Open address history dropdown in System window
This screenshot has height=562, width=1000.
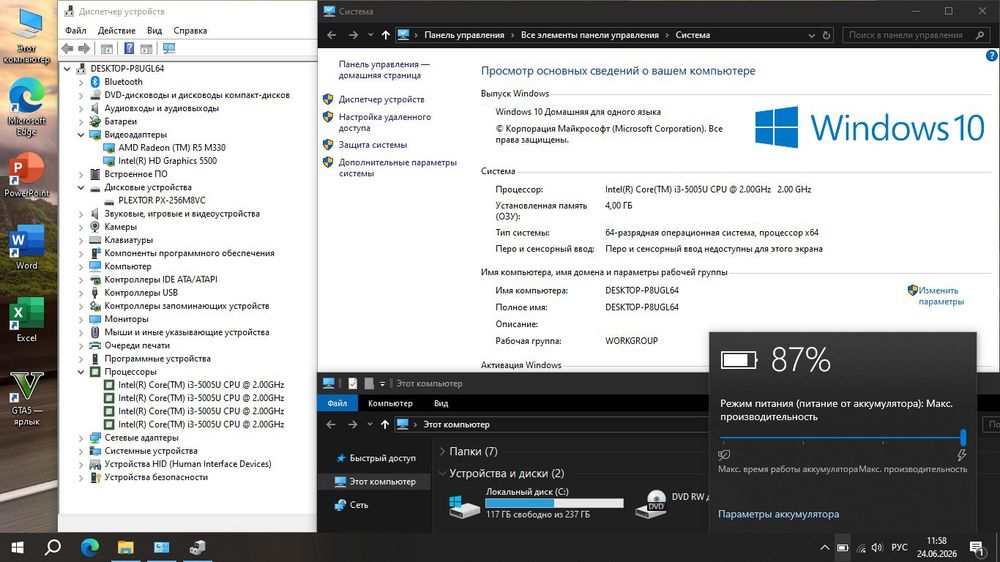(811, 36)
